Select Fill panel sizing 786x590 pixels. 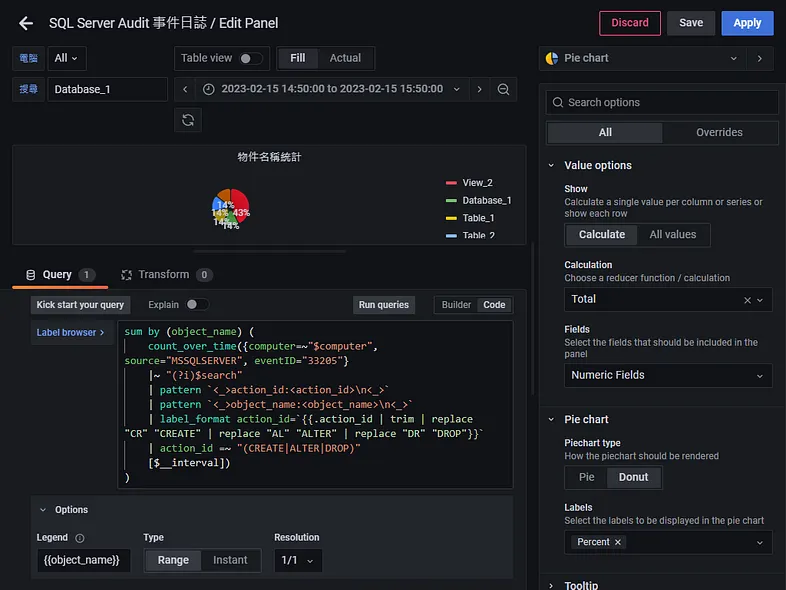298,58
